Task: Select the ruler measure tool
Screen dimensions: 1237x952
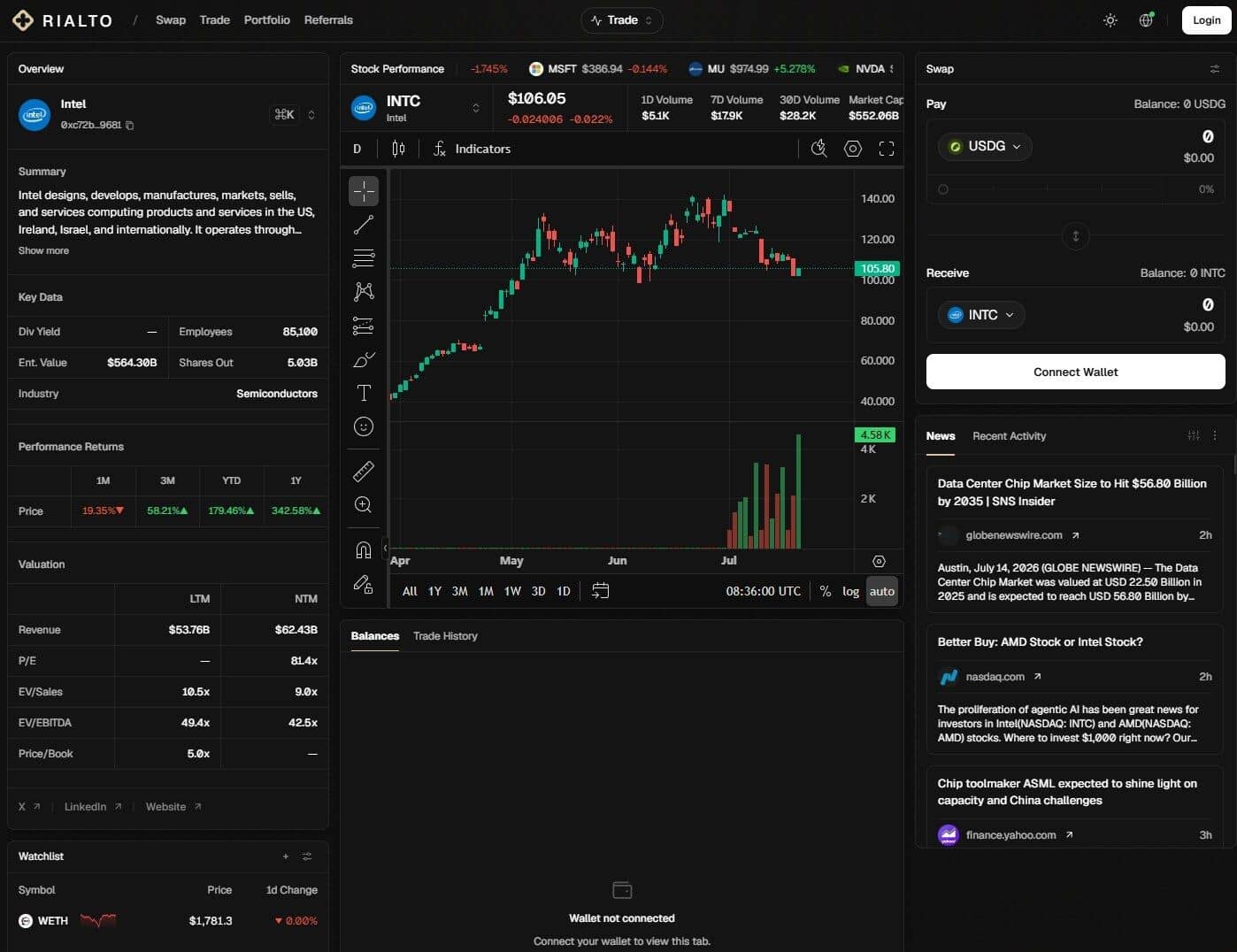Action: coord(364,471)
